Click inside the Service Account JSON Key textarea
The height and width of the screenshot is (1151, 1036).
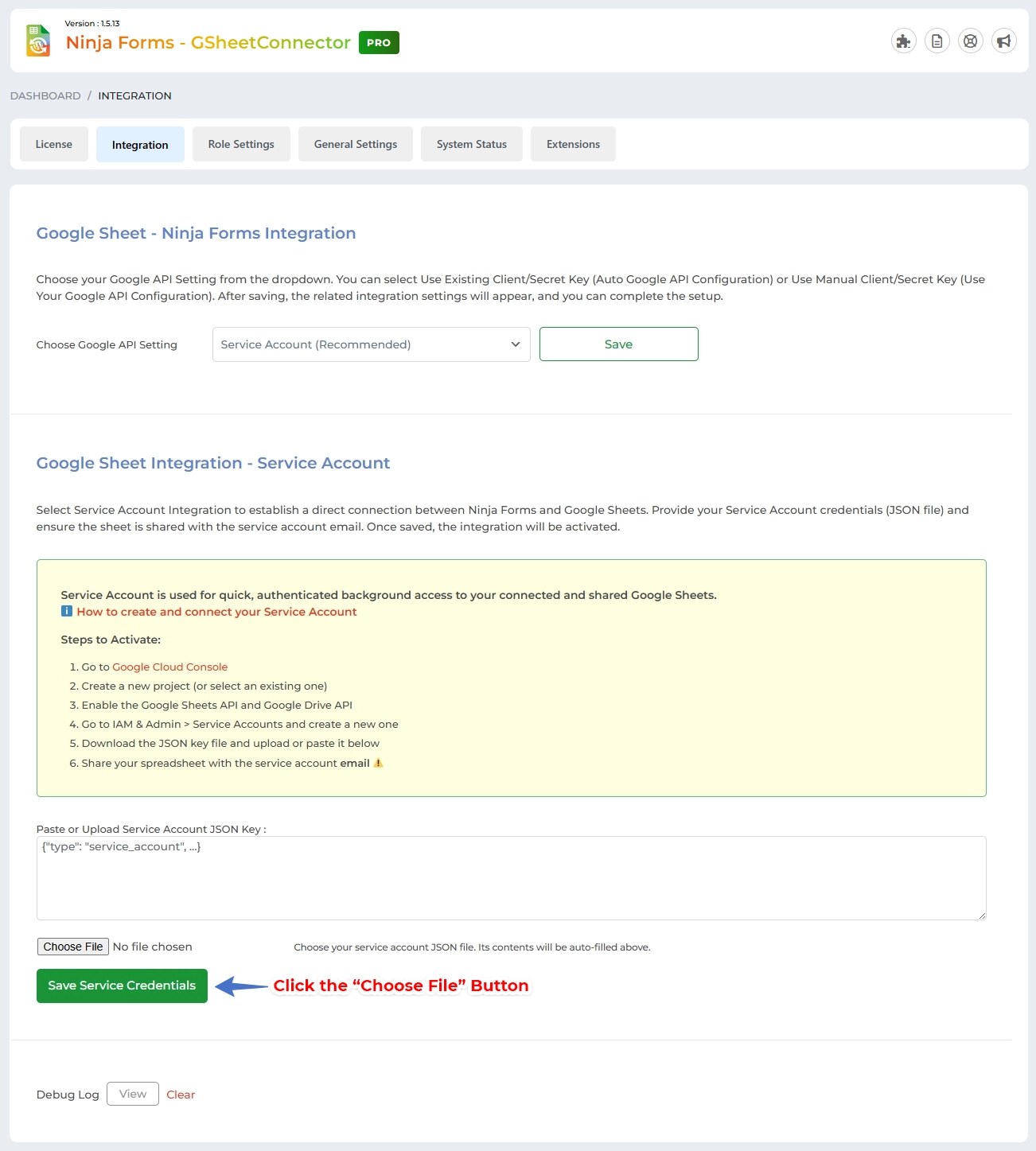click(x=511, y=877)
